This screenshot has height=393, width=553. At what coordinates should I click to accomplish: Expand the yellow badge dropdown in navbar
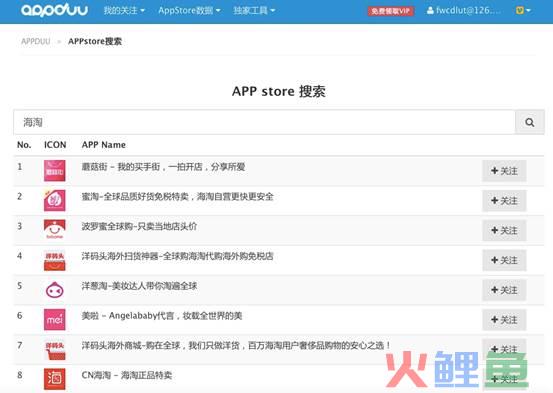[523, 11]
